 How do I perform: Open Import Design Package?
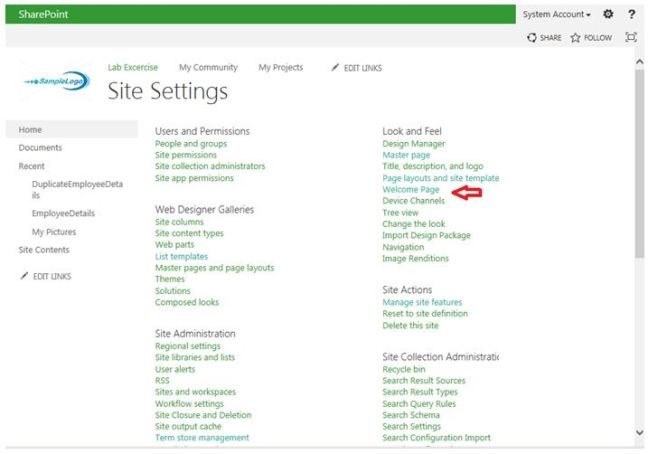click(427, 235)
